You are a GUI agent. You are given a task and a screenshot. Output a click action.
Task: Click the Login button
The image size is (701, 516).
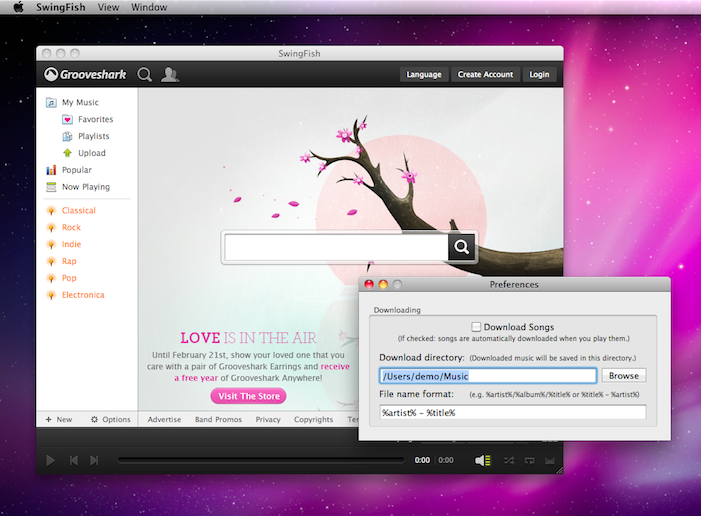(x=539, y=74)
